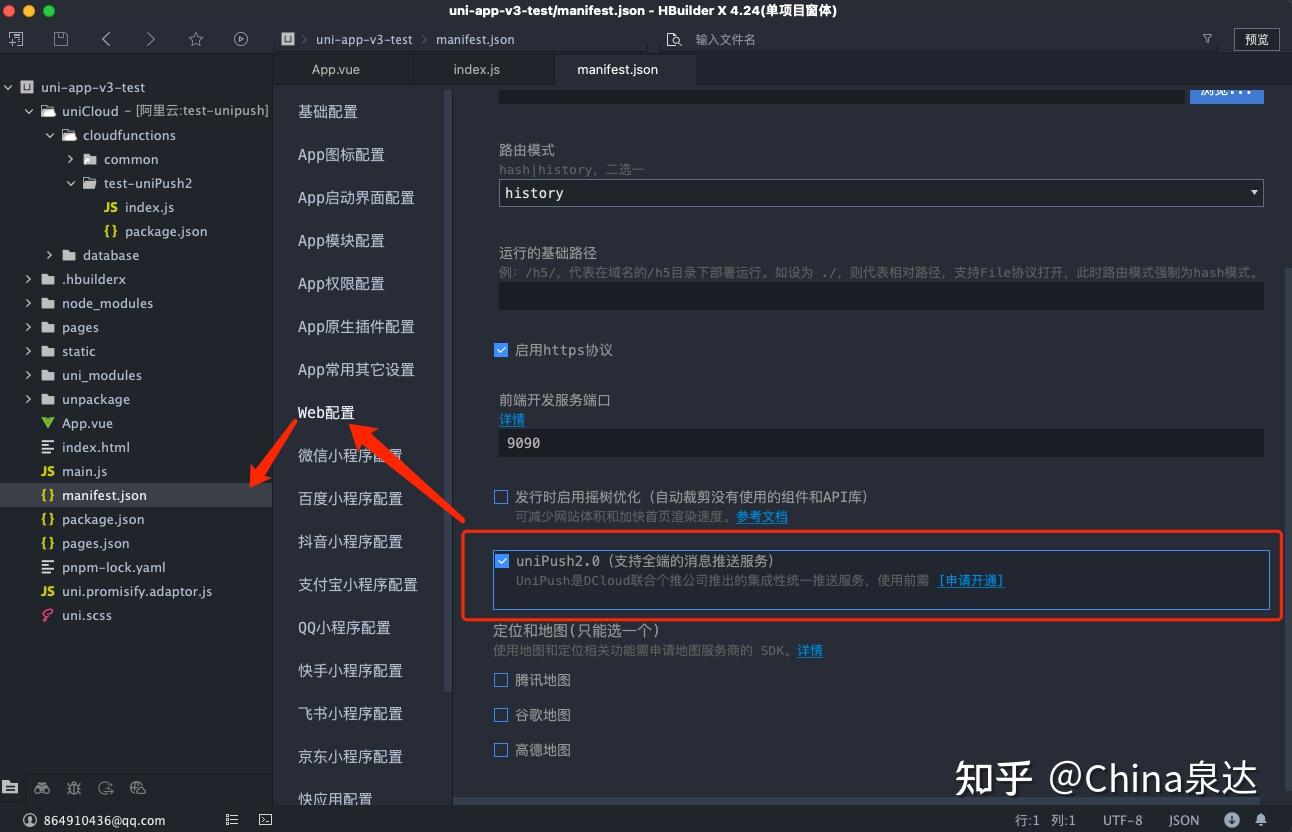Save the file using the save icon
1292x832 pixels.
(61, 39)
